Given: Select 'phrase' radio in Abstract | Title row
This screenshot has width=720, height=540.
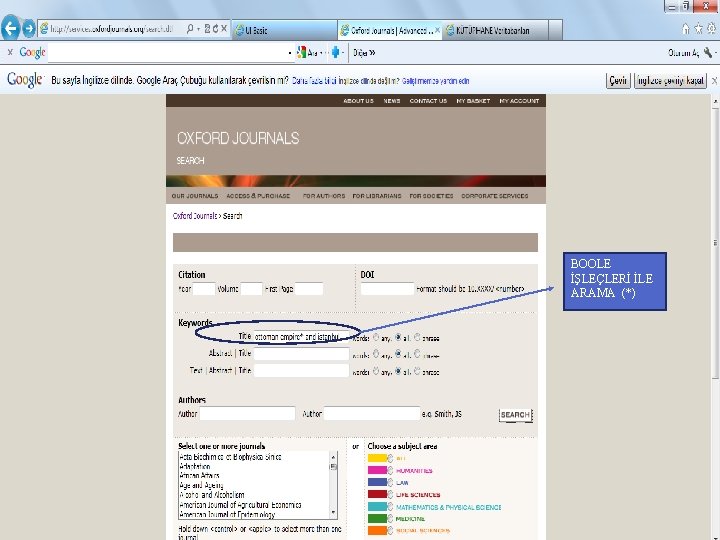Looking at the screenshot, I should [417, 354].
